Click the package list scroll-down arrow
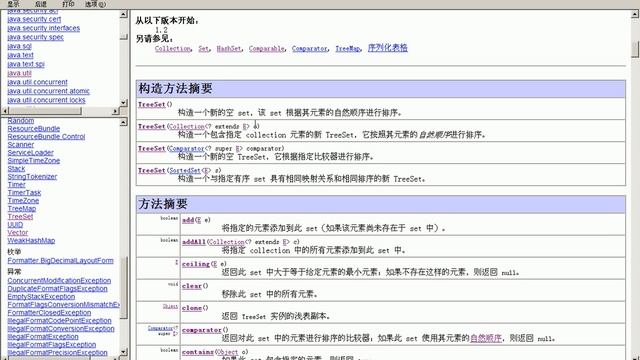The width and height of the screenshot is (640, 360). (x=124, y=103)
